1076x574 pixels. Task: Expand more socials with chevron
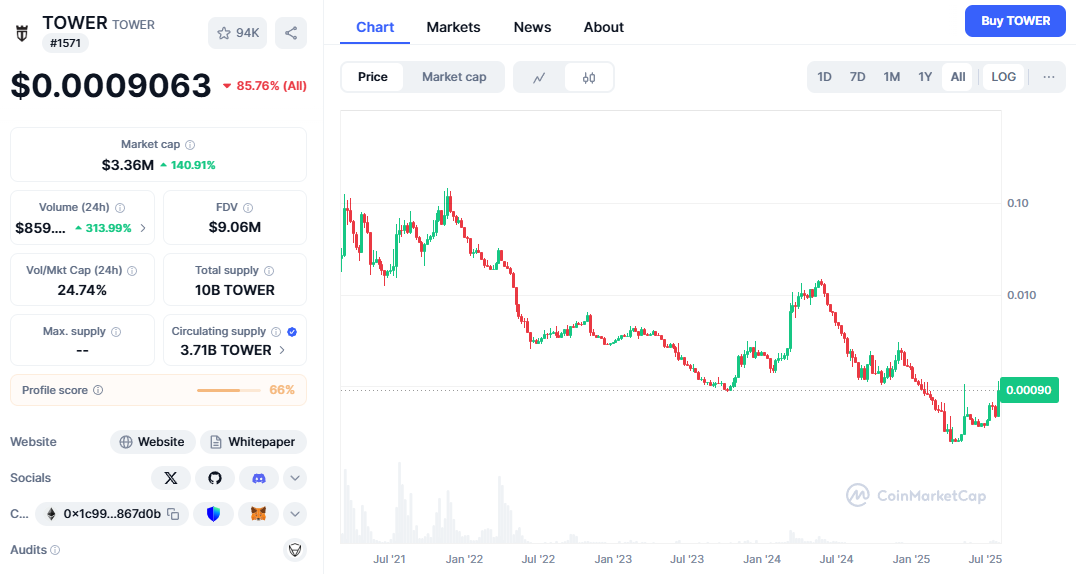[x=295, y=478]
